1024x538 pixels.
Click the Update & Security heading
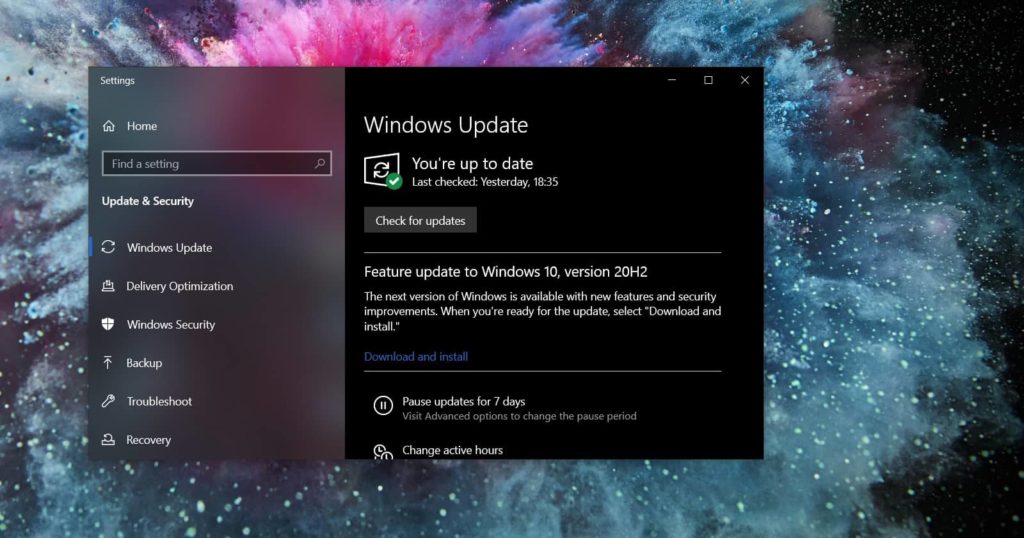click(148, 201)
